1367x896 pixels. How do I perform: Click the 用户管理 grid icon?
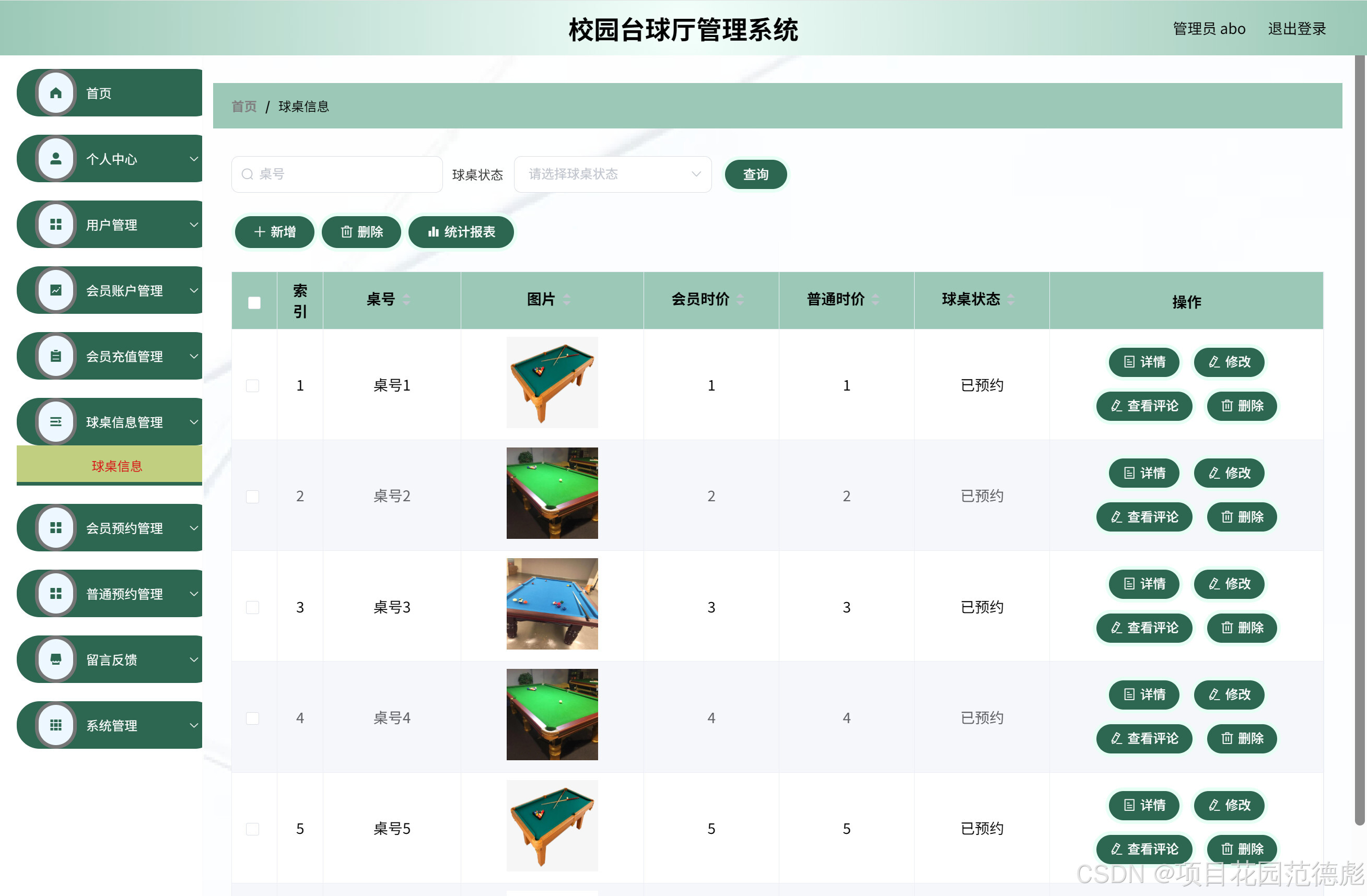(x=56, y=225)
